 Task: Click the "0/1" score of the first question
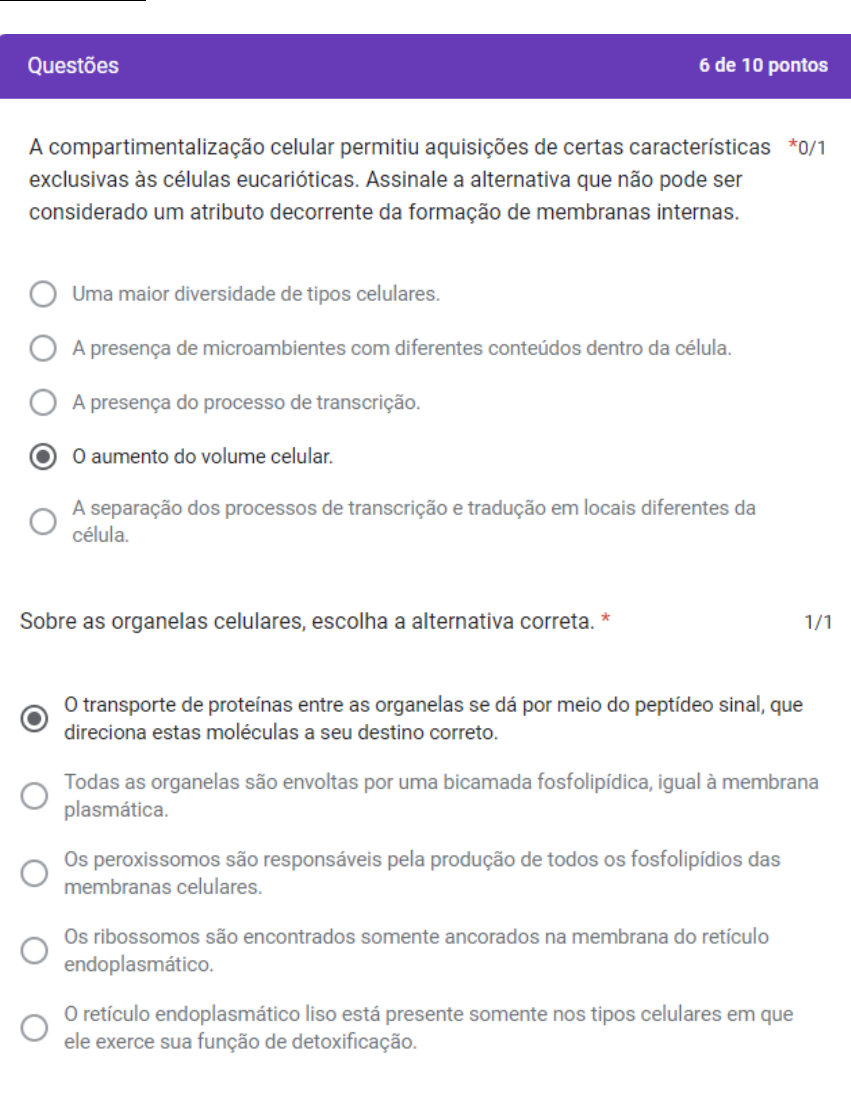tap(814, 149)
